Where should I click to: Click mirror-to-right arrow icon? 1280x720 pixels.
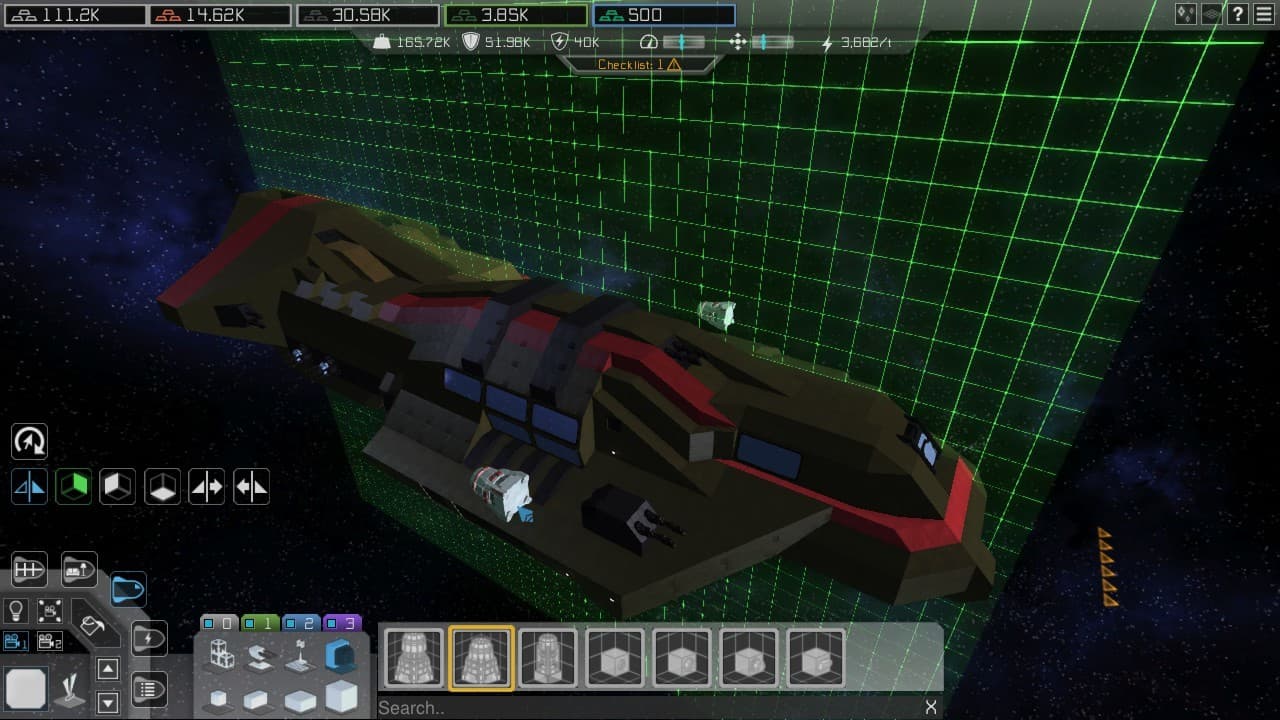(x=207, y=488)
